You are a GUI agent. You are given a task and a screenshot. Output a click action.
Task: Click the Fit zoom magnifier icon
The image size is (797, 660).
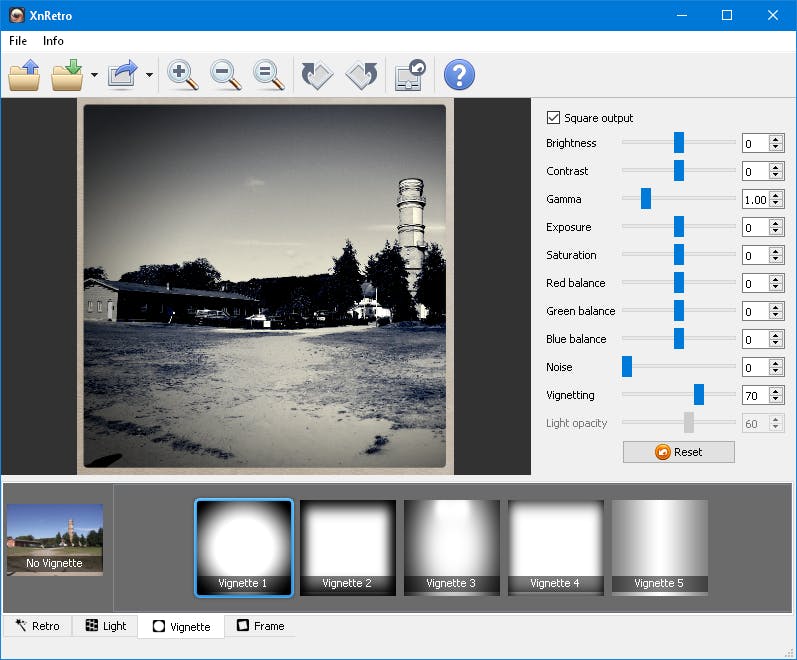[x=267, y=75]
